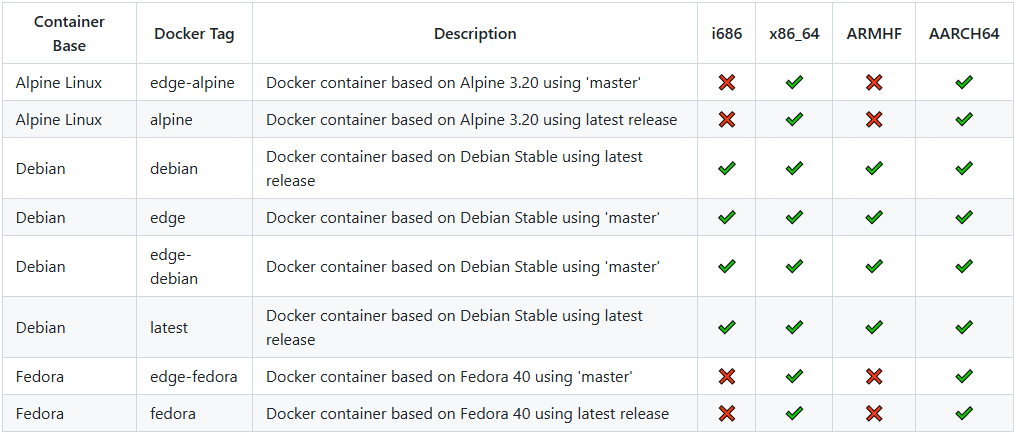This screenshot has width=1014, height=435.
Task: Click the green check for edge tag i686
Action: (x=727, y=217)
